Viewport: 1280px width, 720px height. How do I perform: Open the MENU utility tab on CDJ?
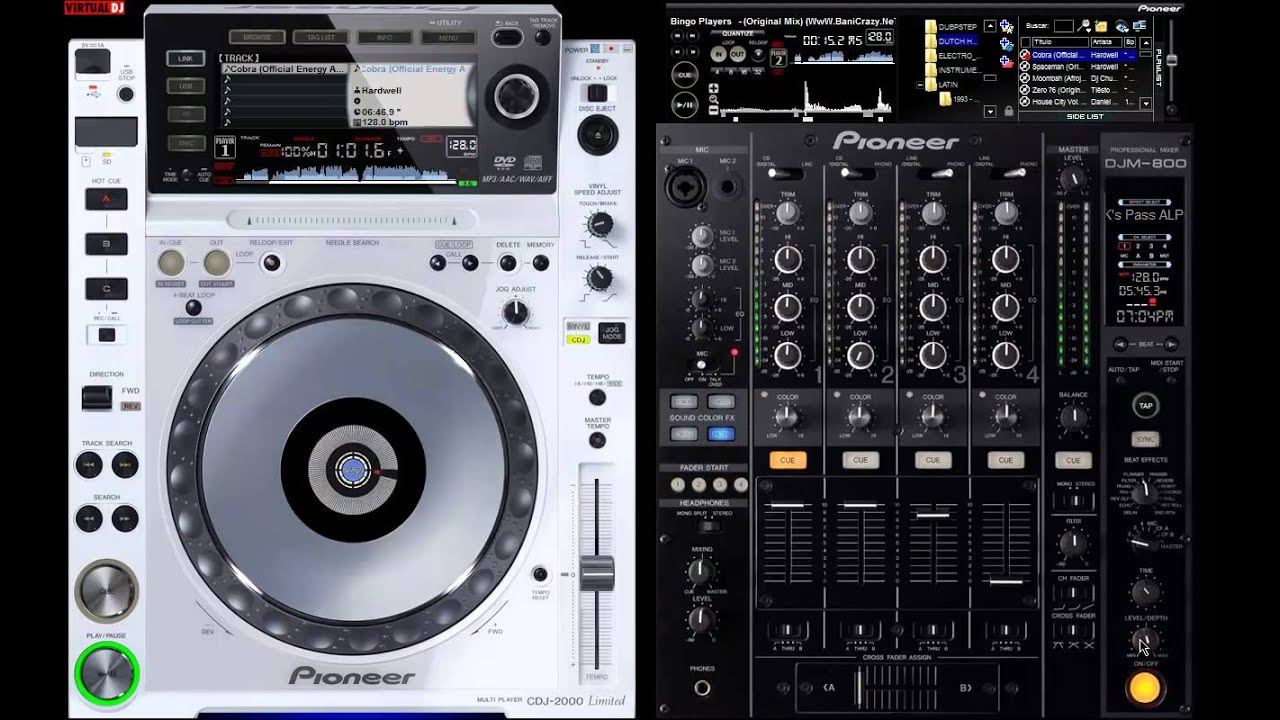pos(448,37)
